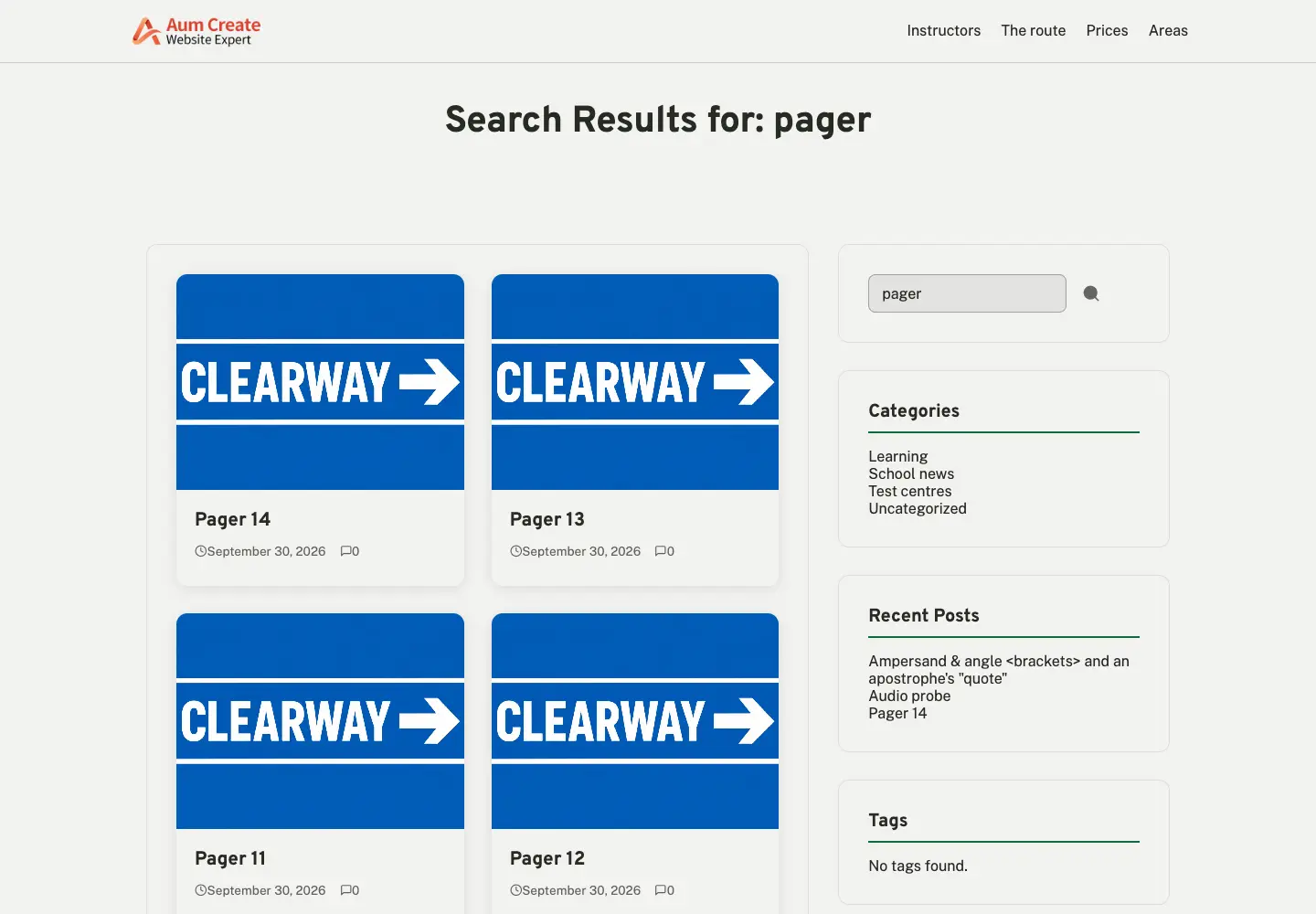The height and width of the screenshot is (914, 1316).
Task: Open recent post Audio probe
Action: pos(909,696)
